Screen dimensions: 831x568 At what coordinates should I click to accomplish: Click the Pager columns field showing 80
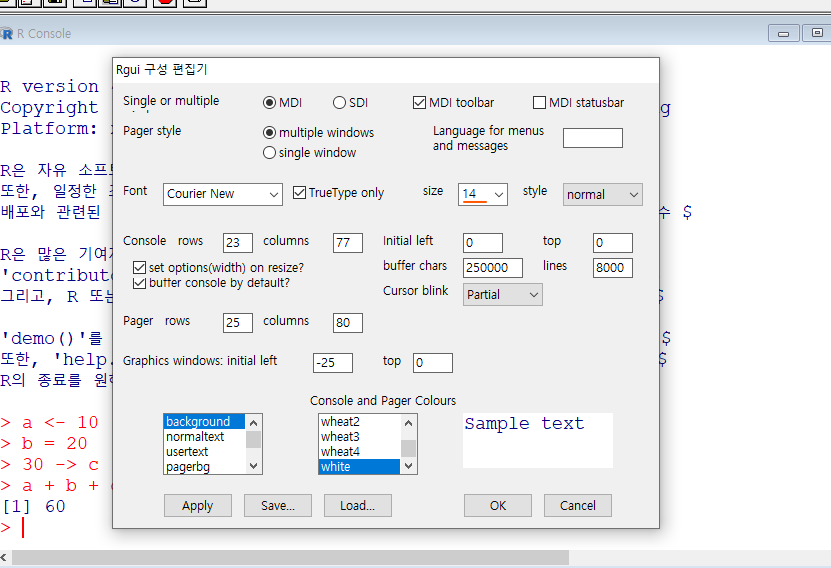(x=348, y=323)
